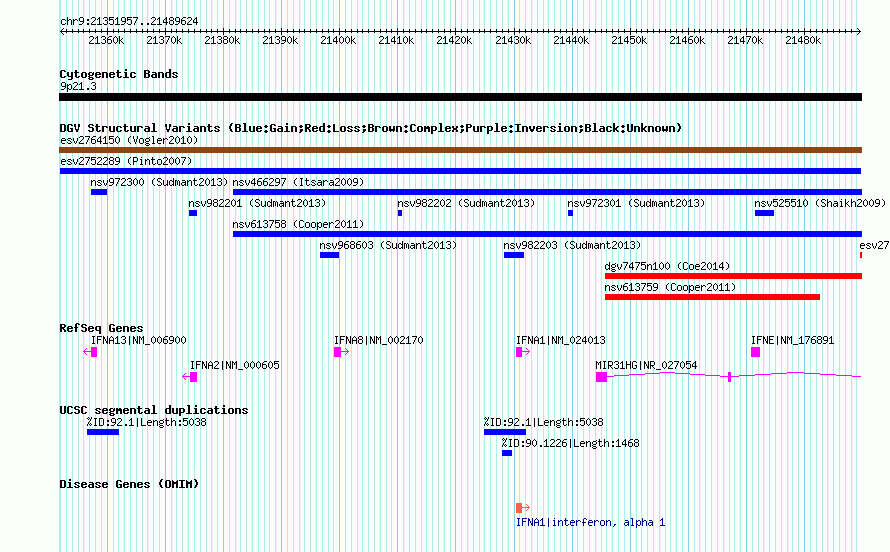Viewport: 890px width, 552px height.
Task: Click the 9p21.3 band label
Action: (x=78, y=86)
